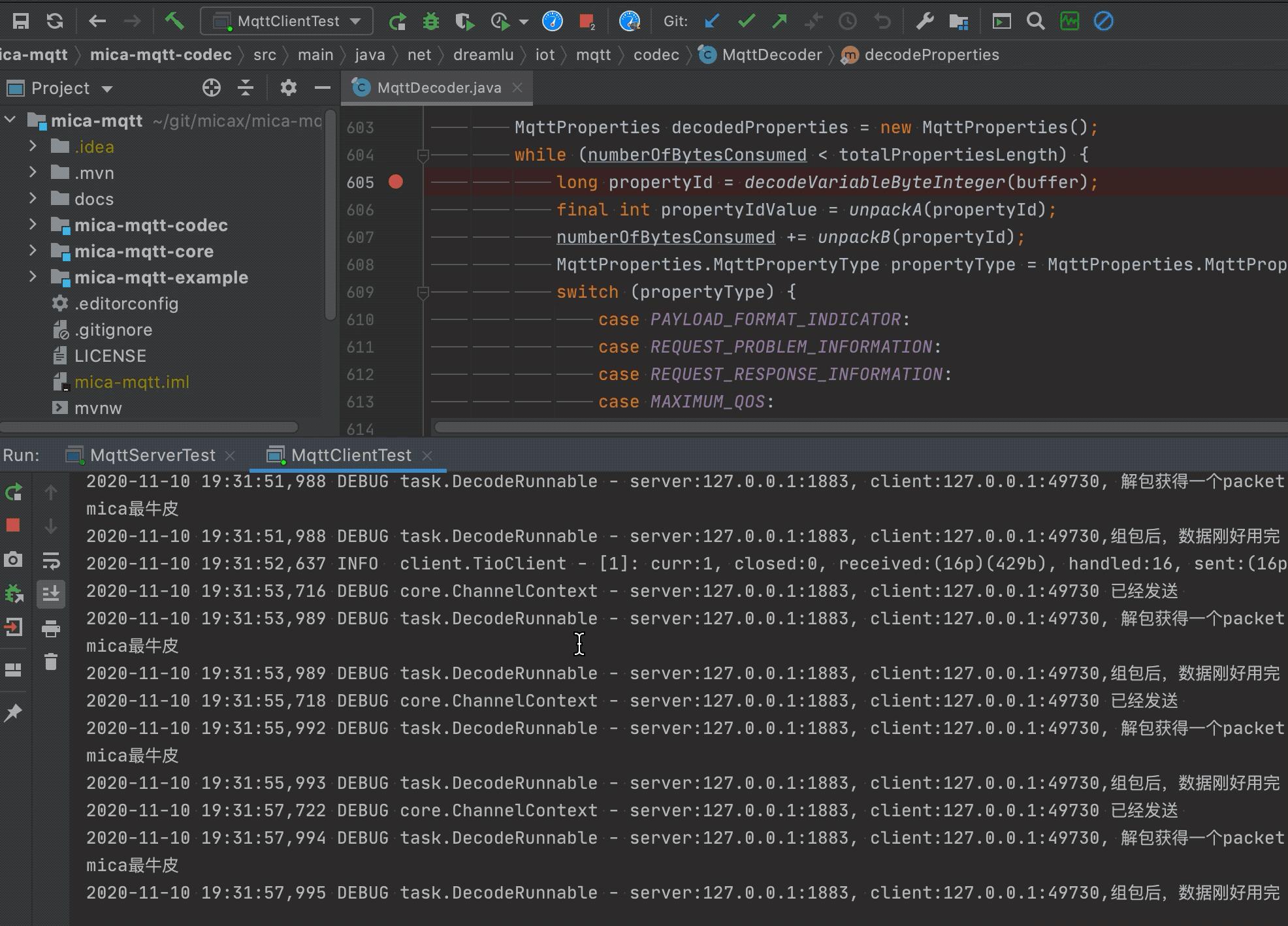Clear all console output with trash icon
Viewport: 1288px width, 926px height.
point(52,662)
